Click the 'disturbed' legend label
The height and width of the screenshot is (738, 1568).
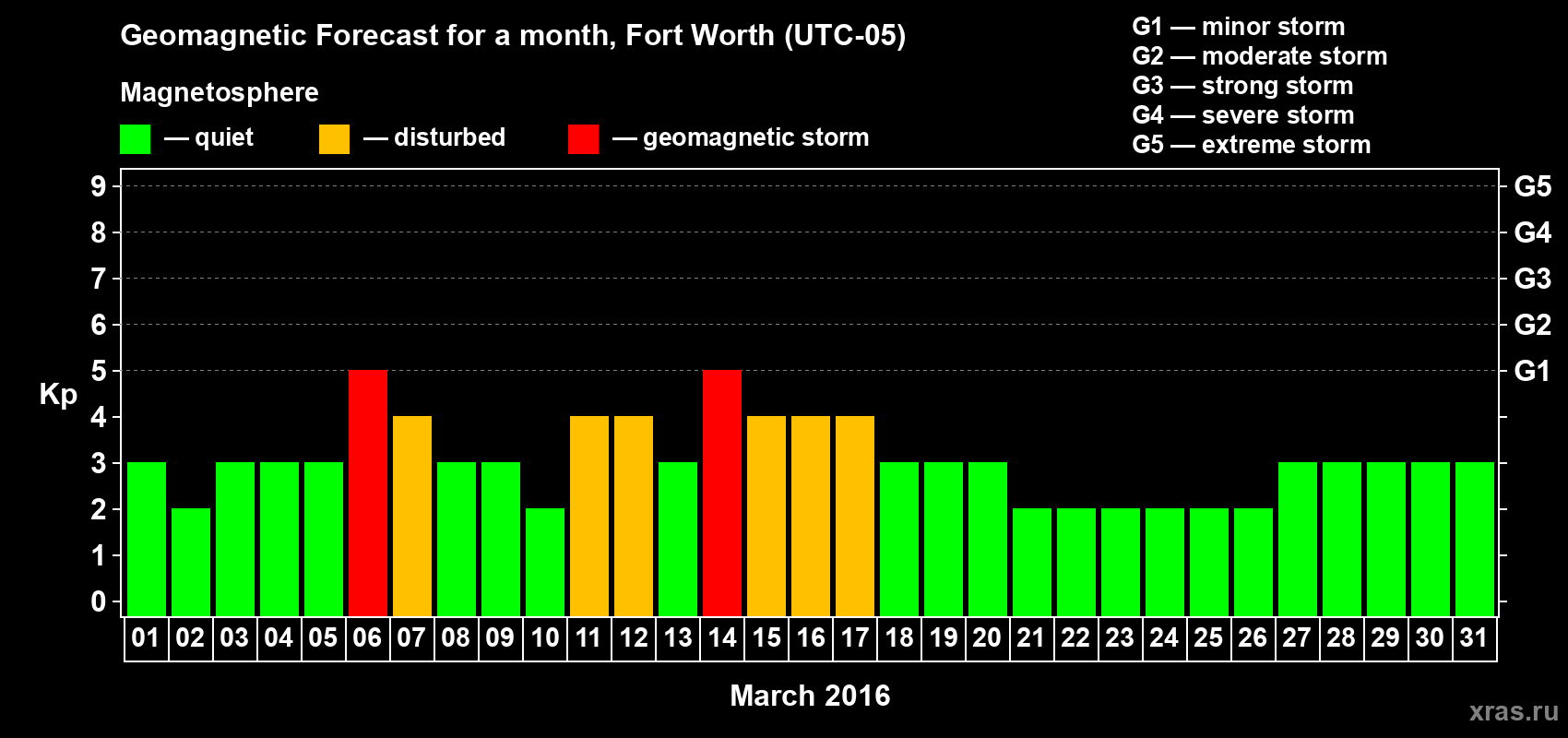(449, 137)
